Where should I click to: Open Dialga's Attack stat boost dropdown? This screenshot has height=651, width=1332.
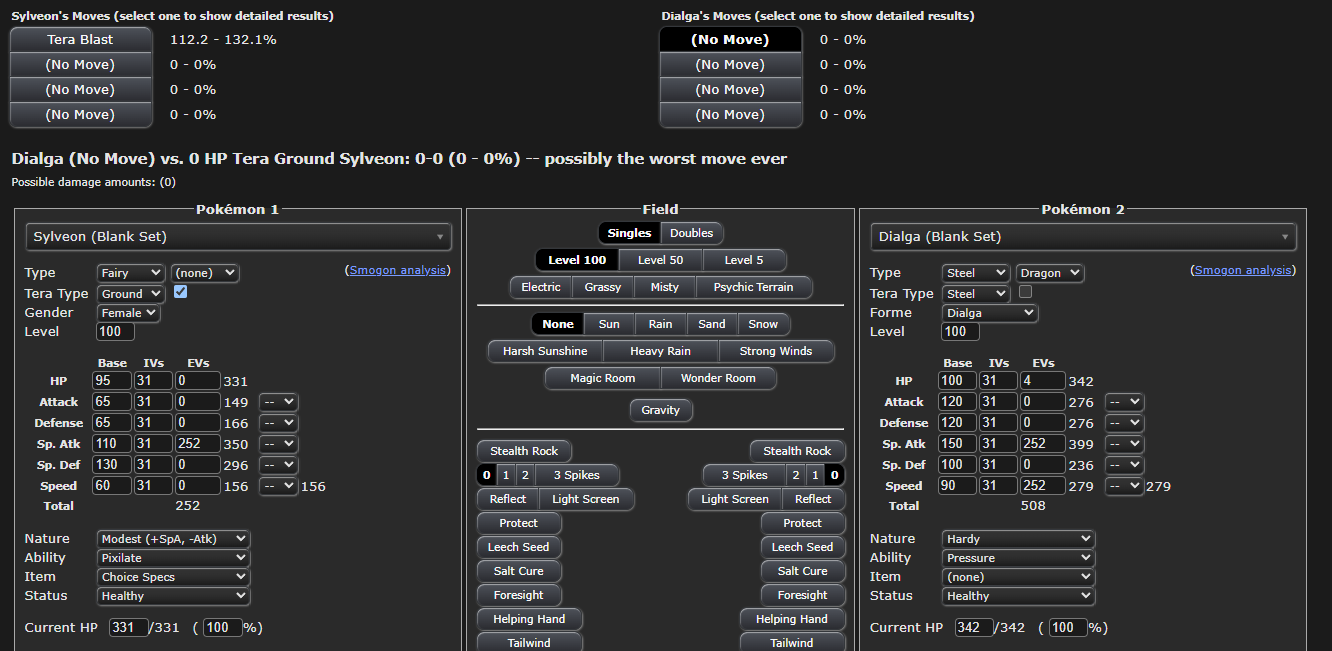(1124, 402)
